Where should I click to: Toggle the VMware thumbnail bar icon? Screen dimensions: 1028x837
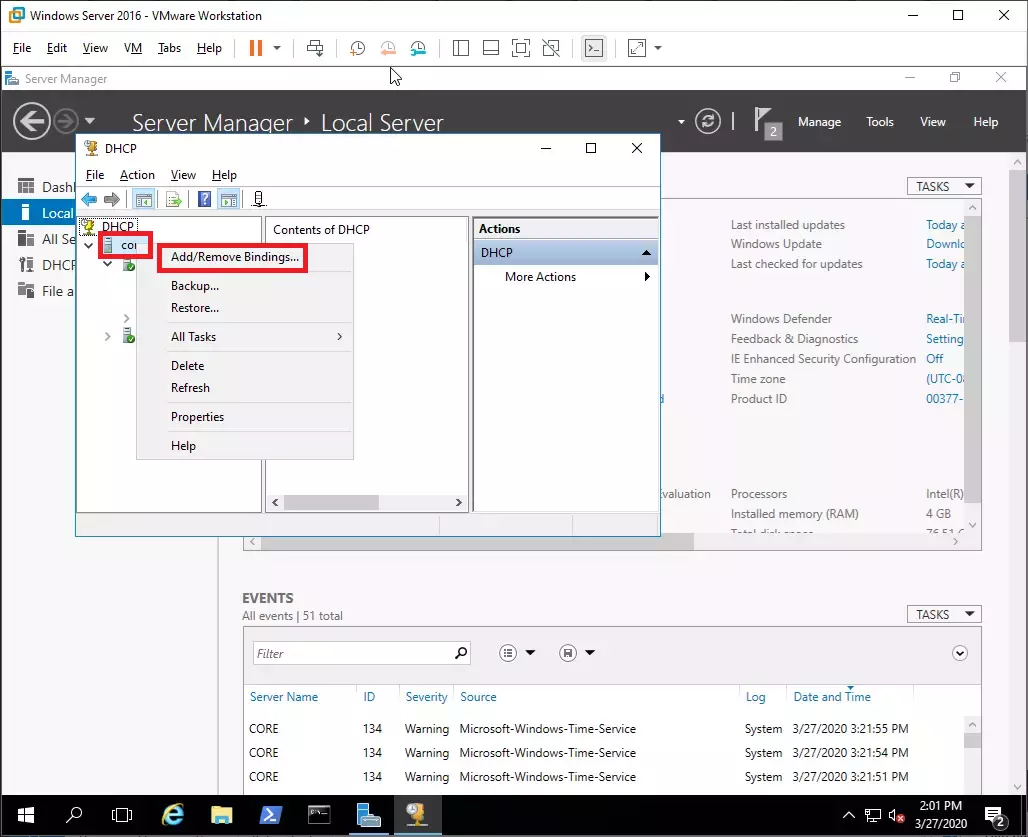point(491,48)
